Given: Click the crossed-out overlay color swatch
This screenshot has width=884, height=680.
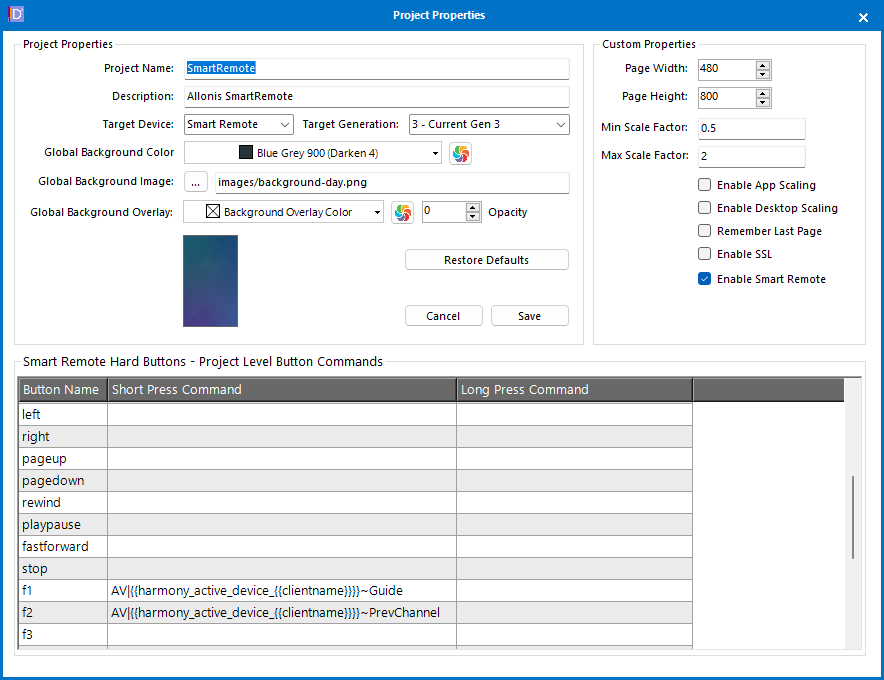Looking at the screenshot, I should (x=213, y=211).
